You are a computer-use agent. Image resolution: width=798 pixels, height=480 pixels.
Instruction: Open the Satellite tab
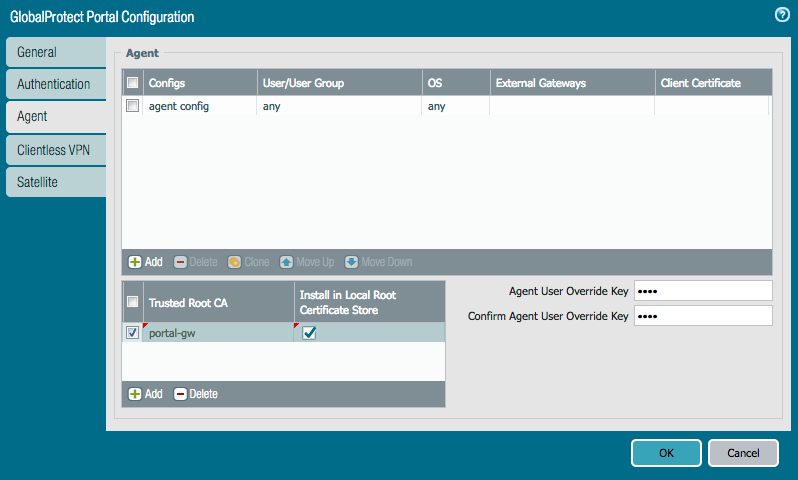[x=56, y=182]
